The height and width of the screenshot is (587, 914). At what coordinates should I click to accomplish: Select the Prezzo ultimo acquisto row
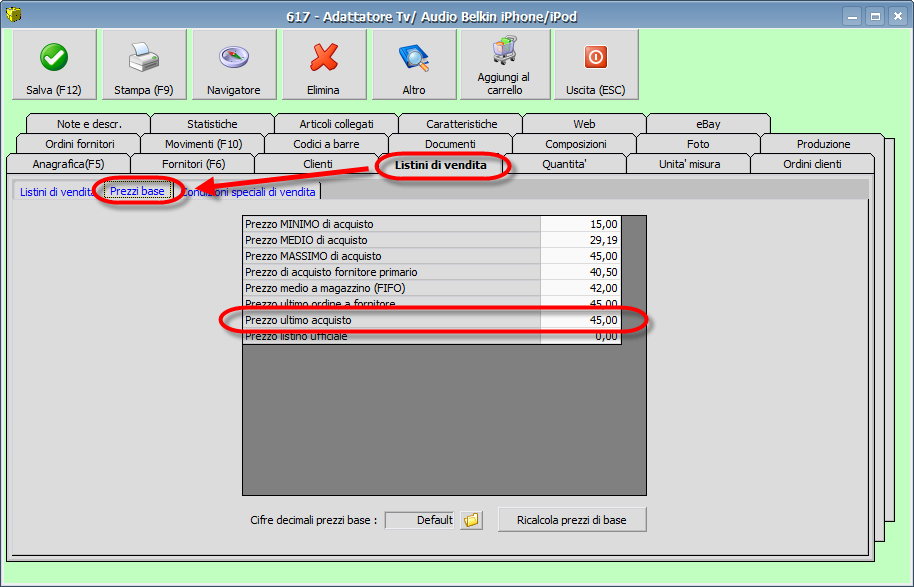[432, 320]
